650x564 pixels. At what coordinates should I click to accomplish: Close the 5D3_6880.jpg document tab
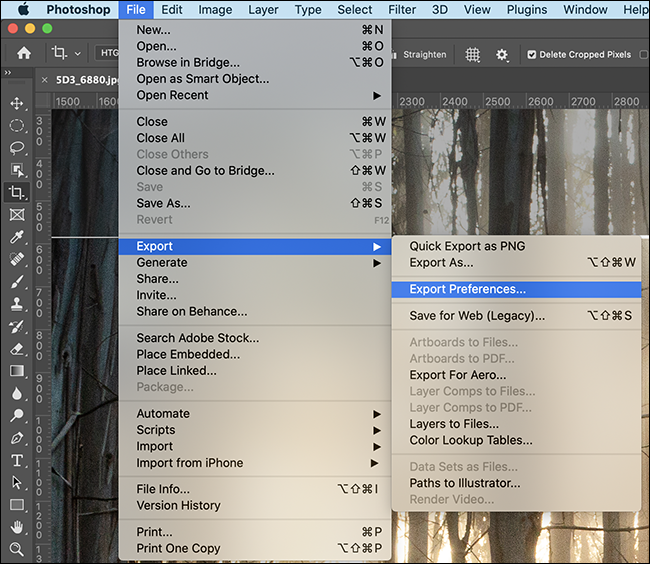(x=44, y=80)
